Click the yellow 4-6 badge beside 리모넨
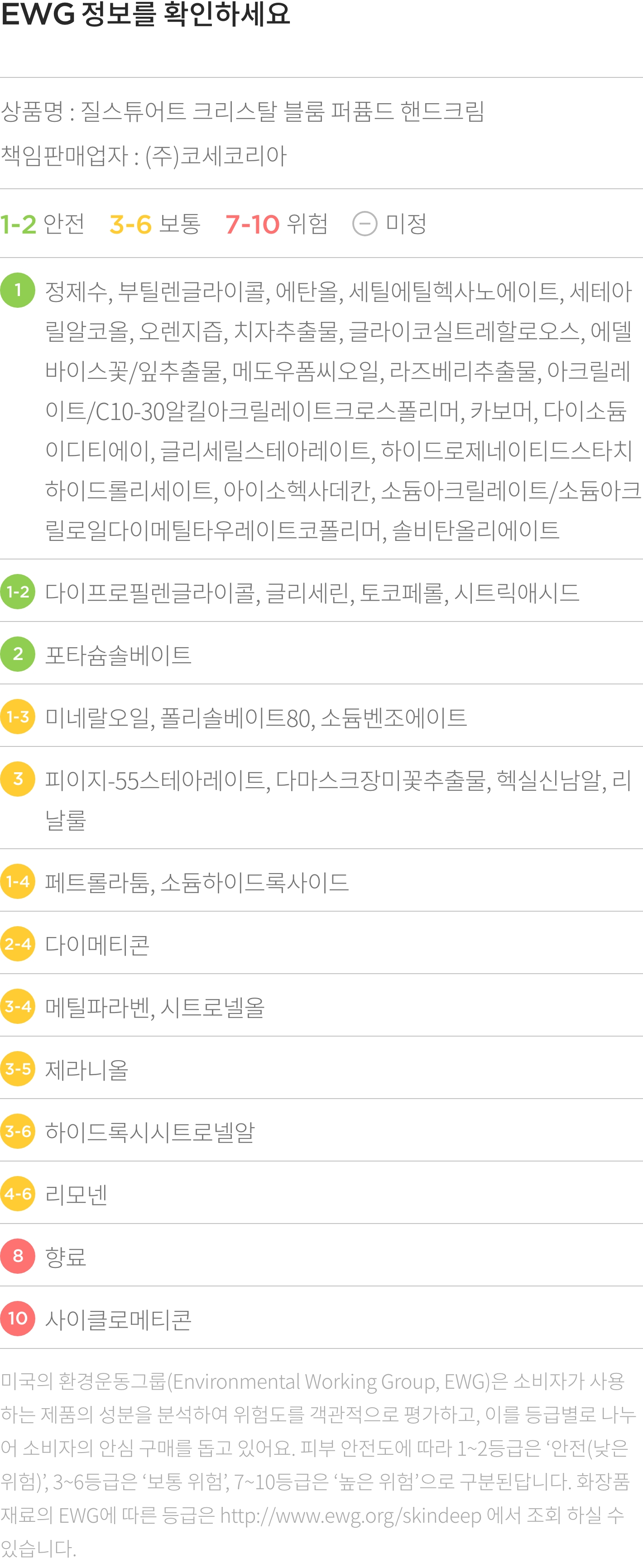This screenshot has width=643, height=1568. pos(18,1194)
